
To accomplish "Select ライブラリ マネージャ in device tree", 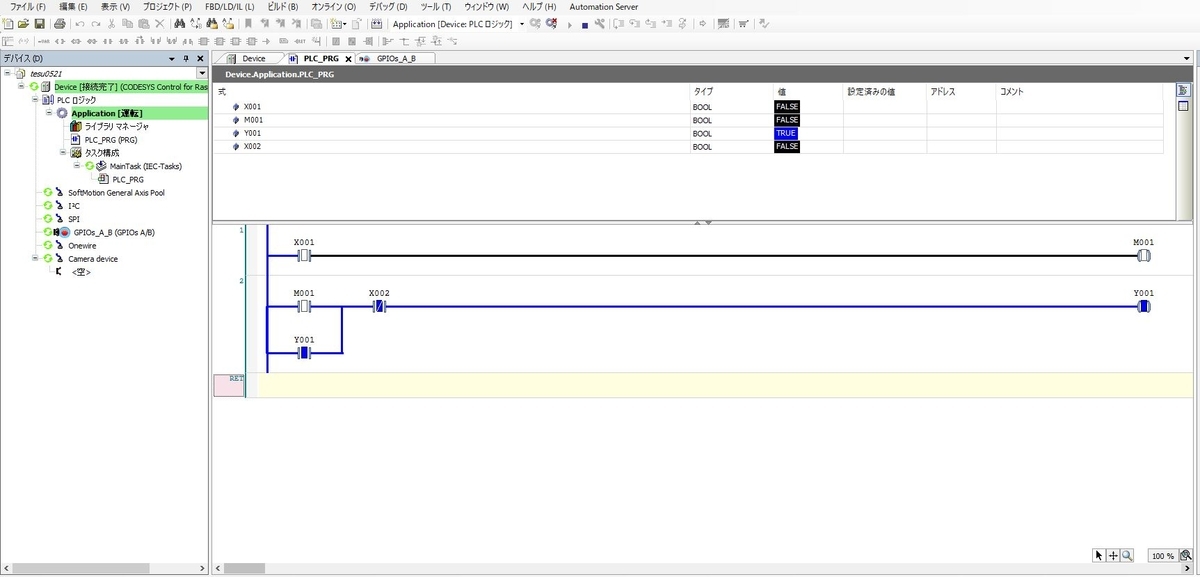I will pyautogui.click(x=117, y=126).
